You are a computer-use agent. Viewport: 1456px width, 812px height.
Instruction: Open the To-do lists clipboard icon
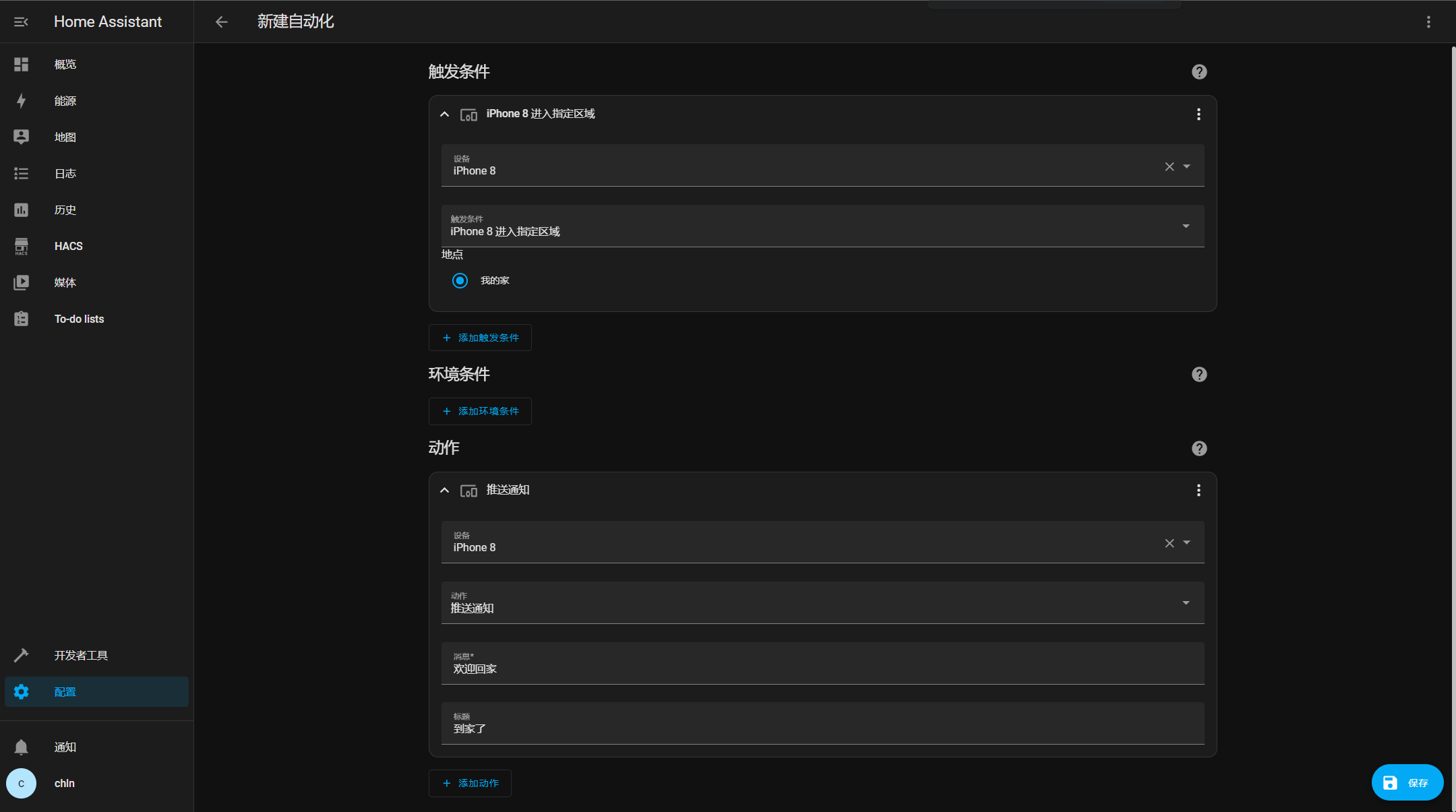click(21, 319)
